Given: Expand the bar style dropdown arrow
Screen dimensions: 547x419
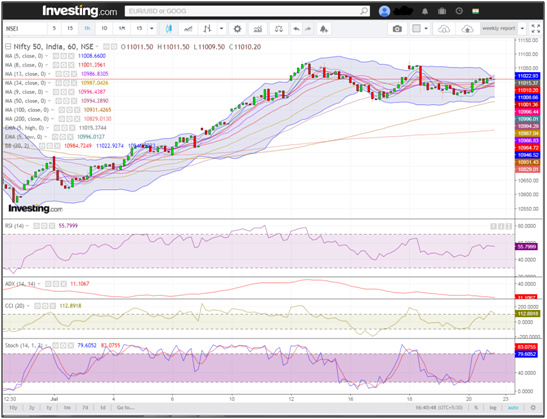Looking at the screenshot, I should click(x=222, y=29).
